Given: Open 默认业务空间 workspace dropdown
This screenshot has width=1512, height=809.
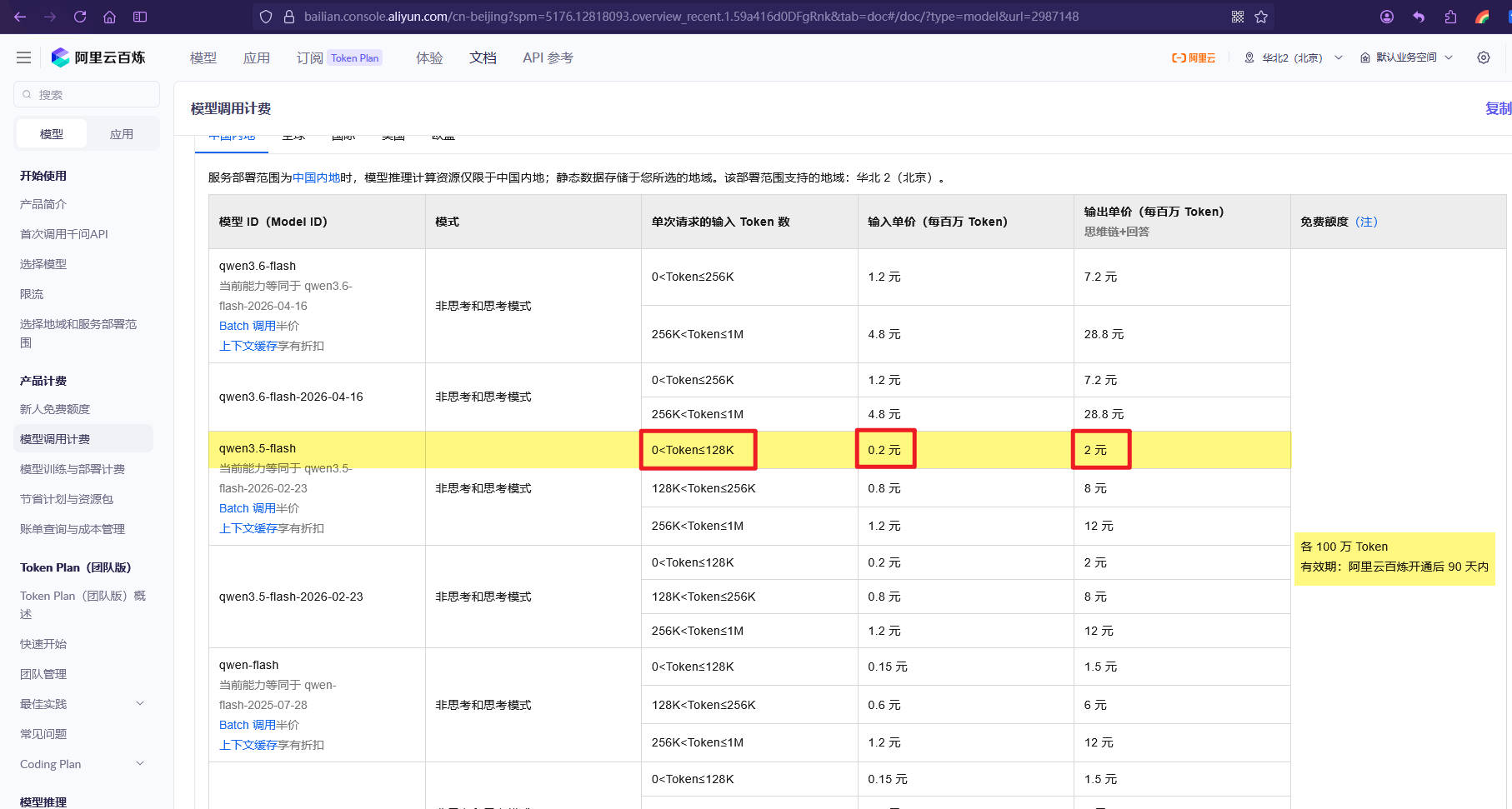Looking at the screenshot, I should click(1406, 57).
